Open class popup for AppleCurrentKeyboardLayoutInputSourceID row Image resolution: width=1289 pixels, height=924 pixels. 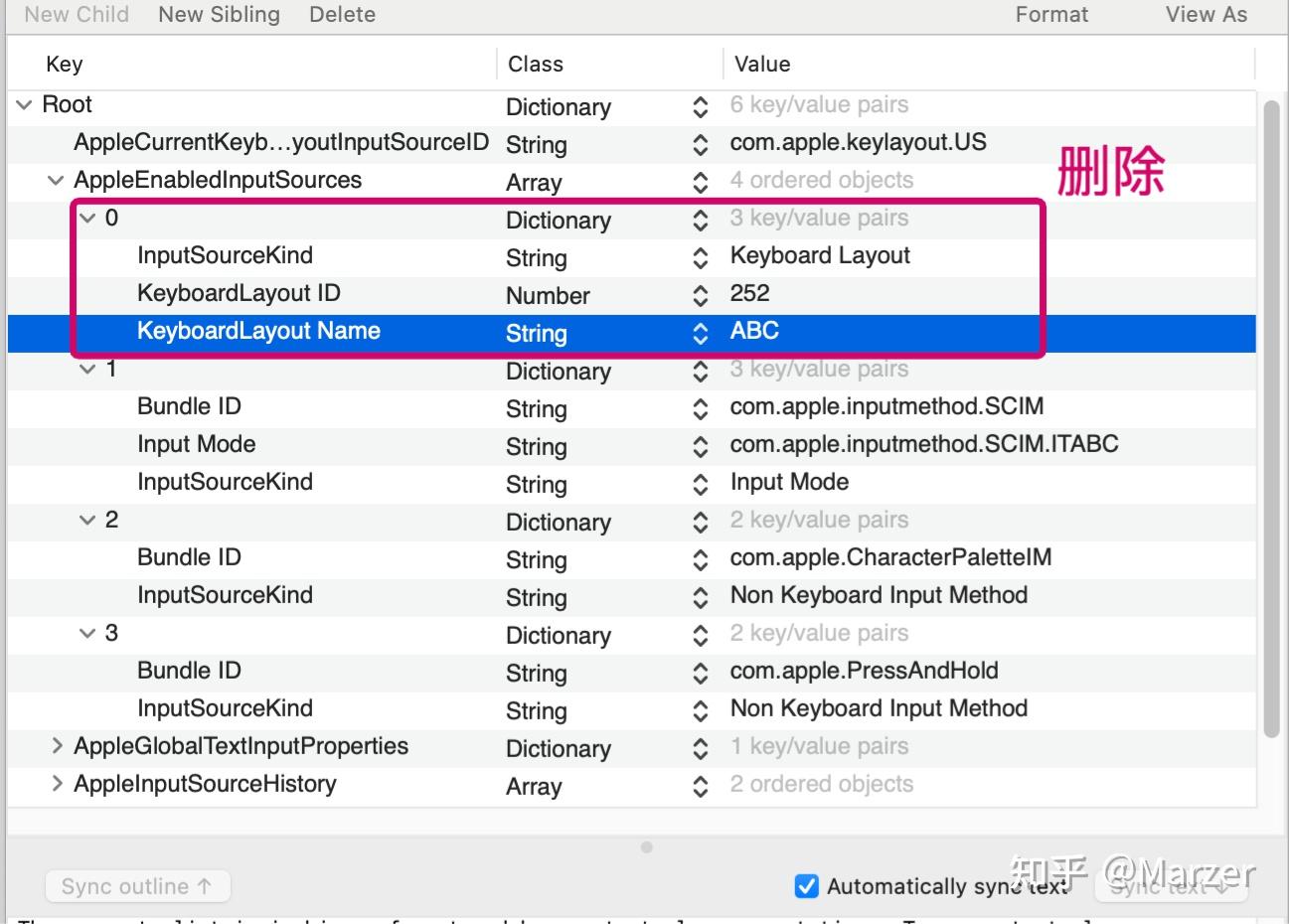700,144
